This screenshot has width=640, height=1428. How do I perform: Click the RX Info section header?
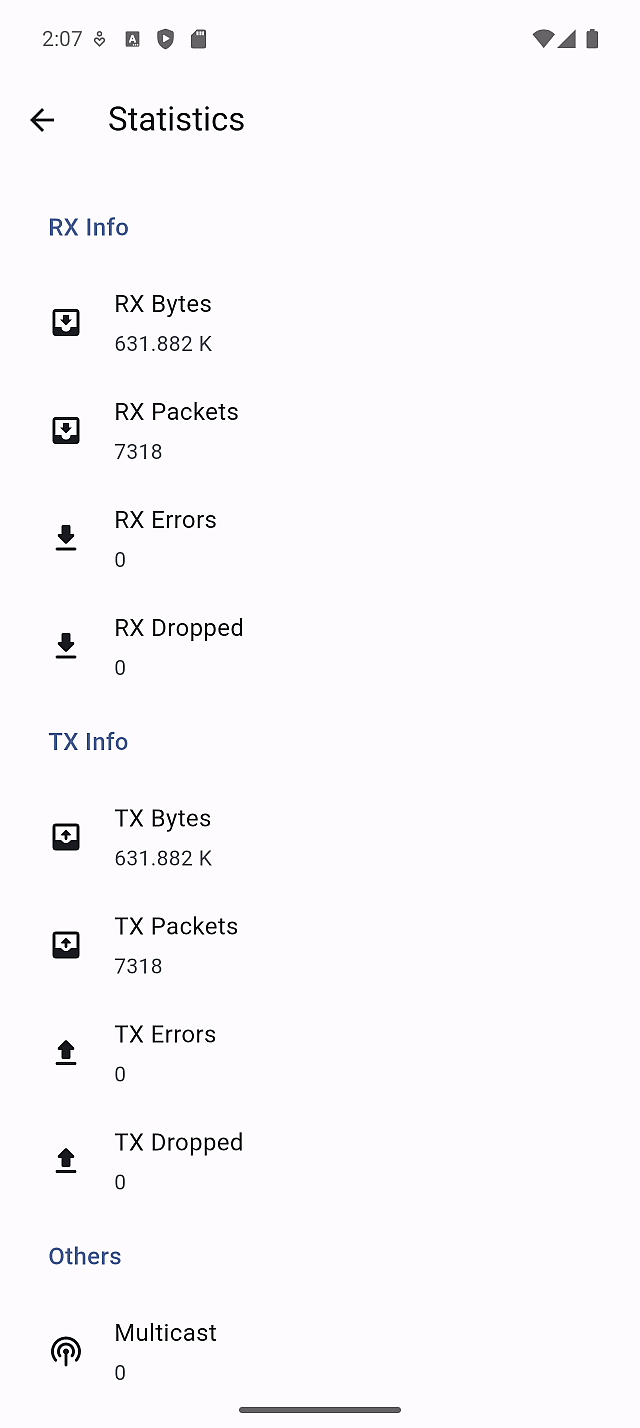(88, 227)
